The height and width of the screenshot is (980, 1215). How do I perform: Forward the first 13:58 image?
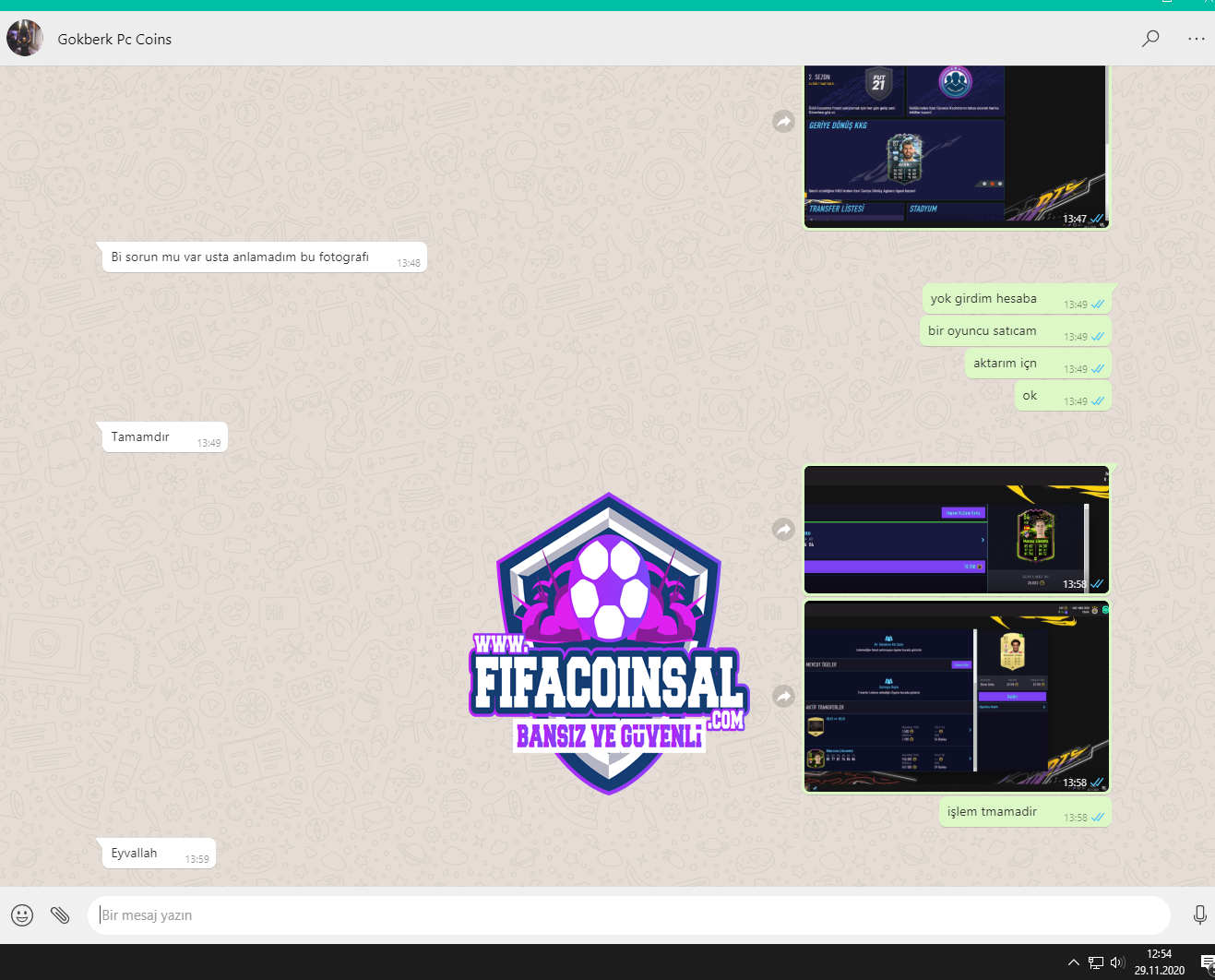[783, 529]
